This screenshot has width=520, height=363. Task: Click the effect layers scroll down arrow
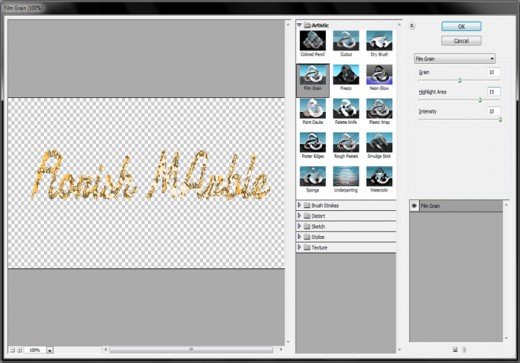coord(506,338)
